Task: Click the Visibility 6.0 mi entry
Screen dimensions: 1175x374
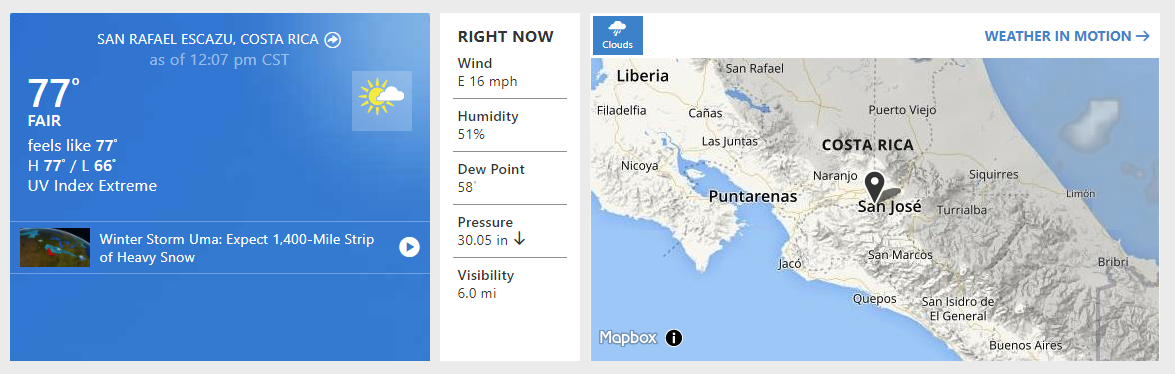Action: (510, 284)
